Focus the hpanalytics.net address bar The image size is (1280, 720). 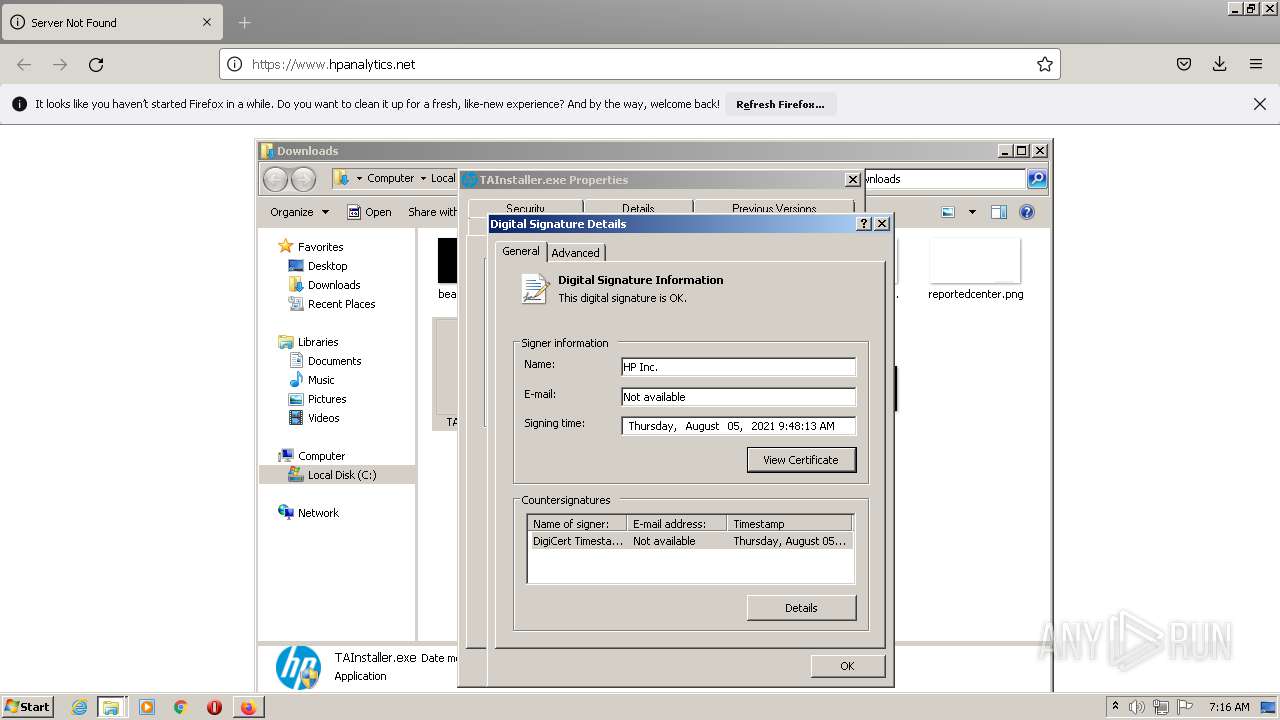(x=640, y=64)
